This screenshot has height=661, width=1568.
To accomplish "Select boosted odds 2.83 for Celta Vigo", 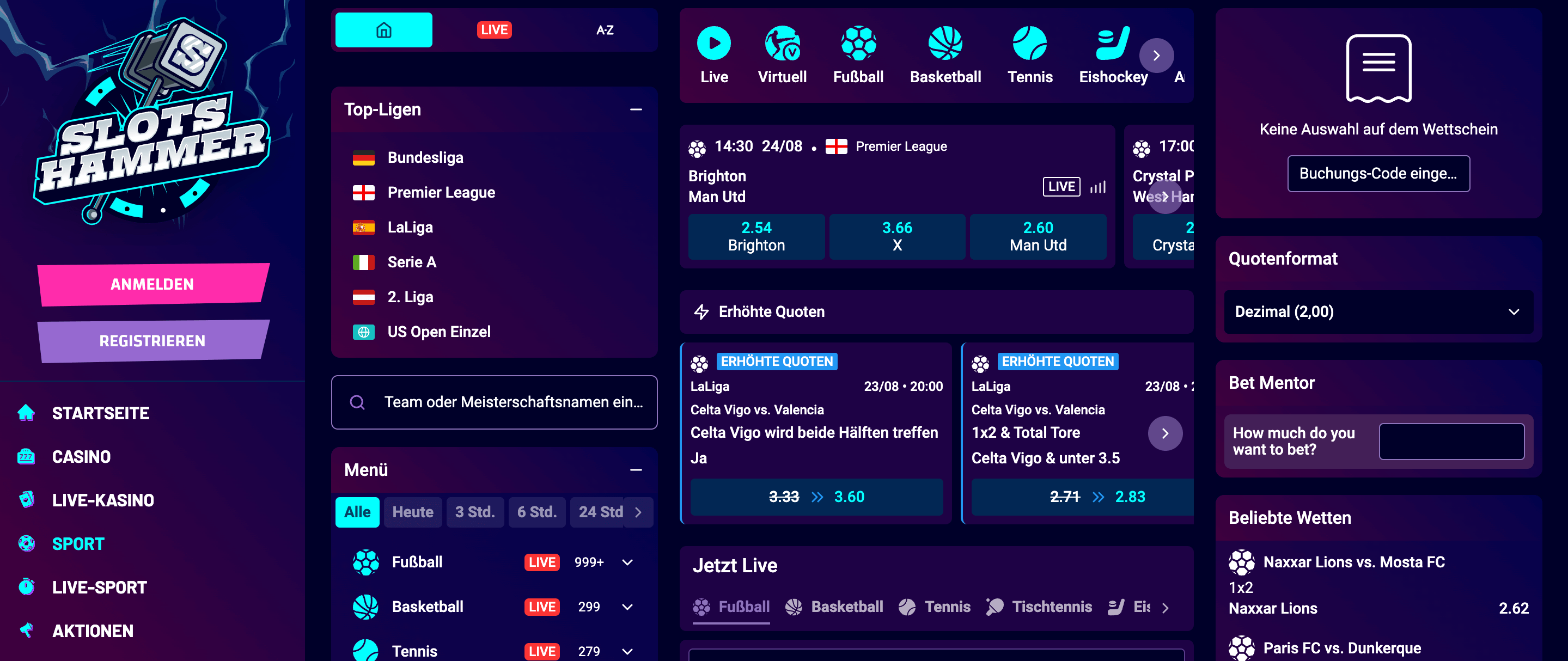I will pyautogui.click(x=1082, y=497).
